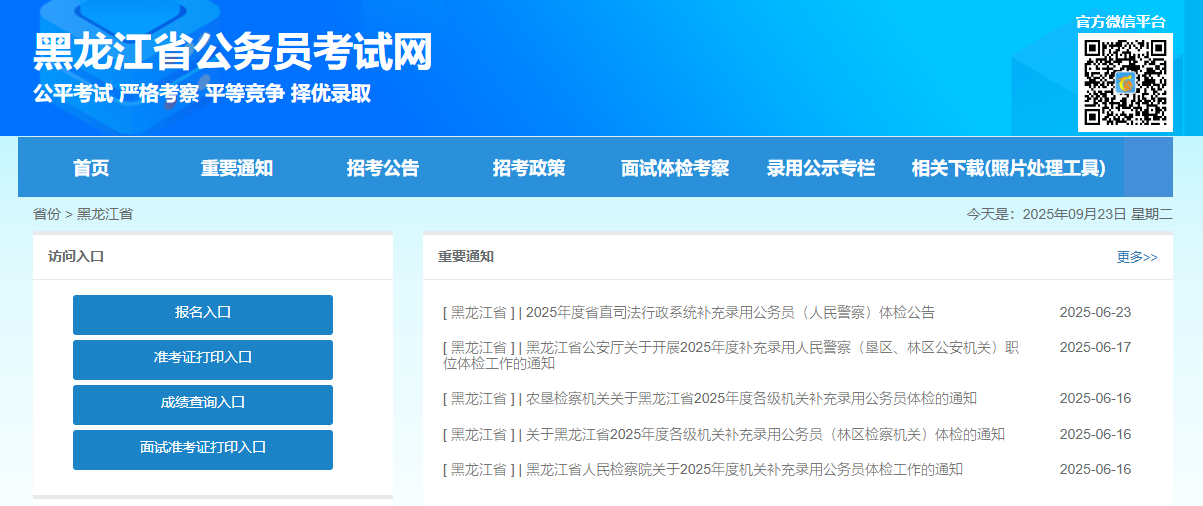
Task: Open 黑龙江省人民检察院补充录用体检工作通知
Action: (x=744, y=469)
